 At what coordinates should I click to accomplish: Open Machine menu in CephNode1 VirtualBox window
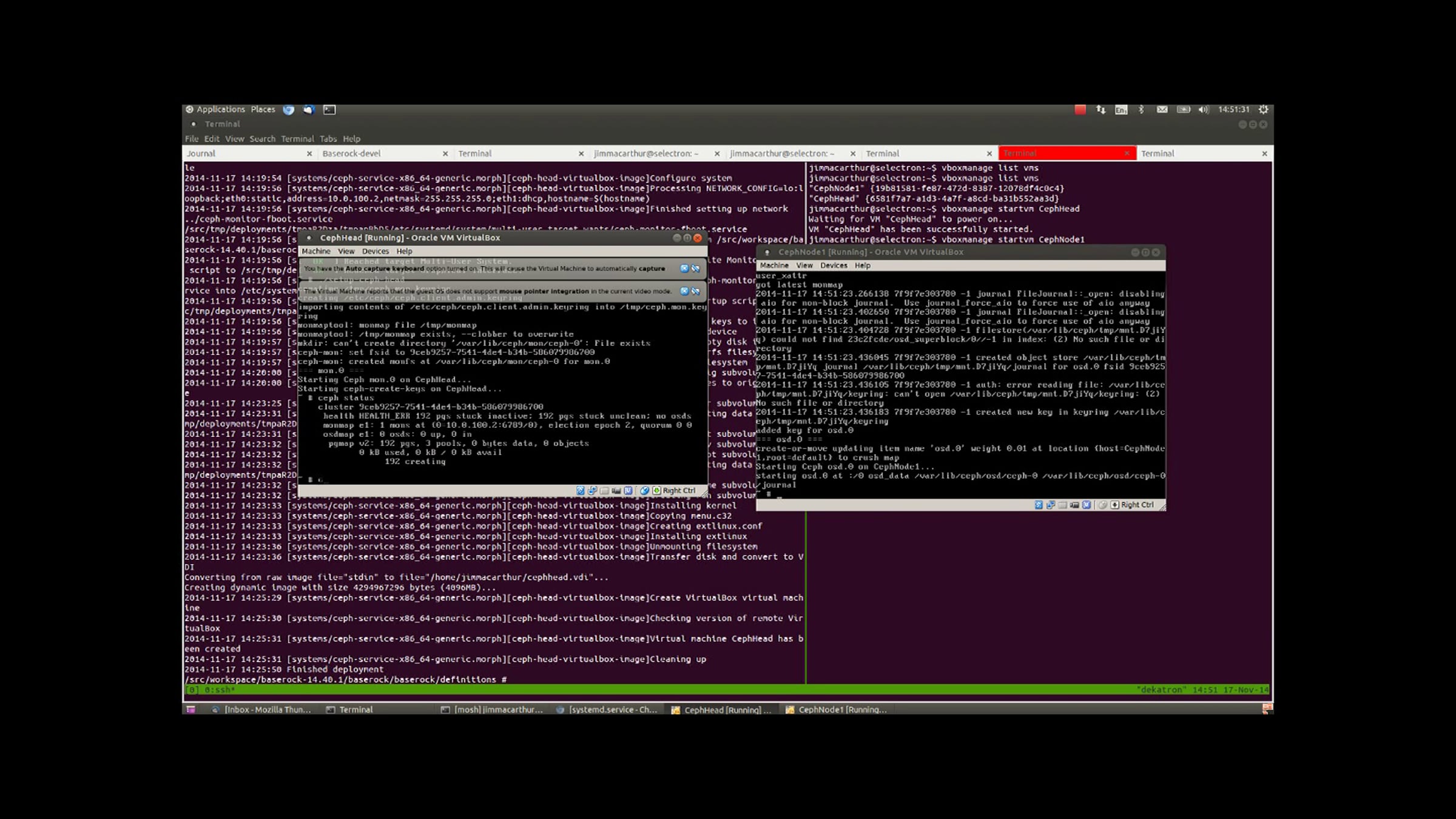(x=774, y=266)
